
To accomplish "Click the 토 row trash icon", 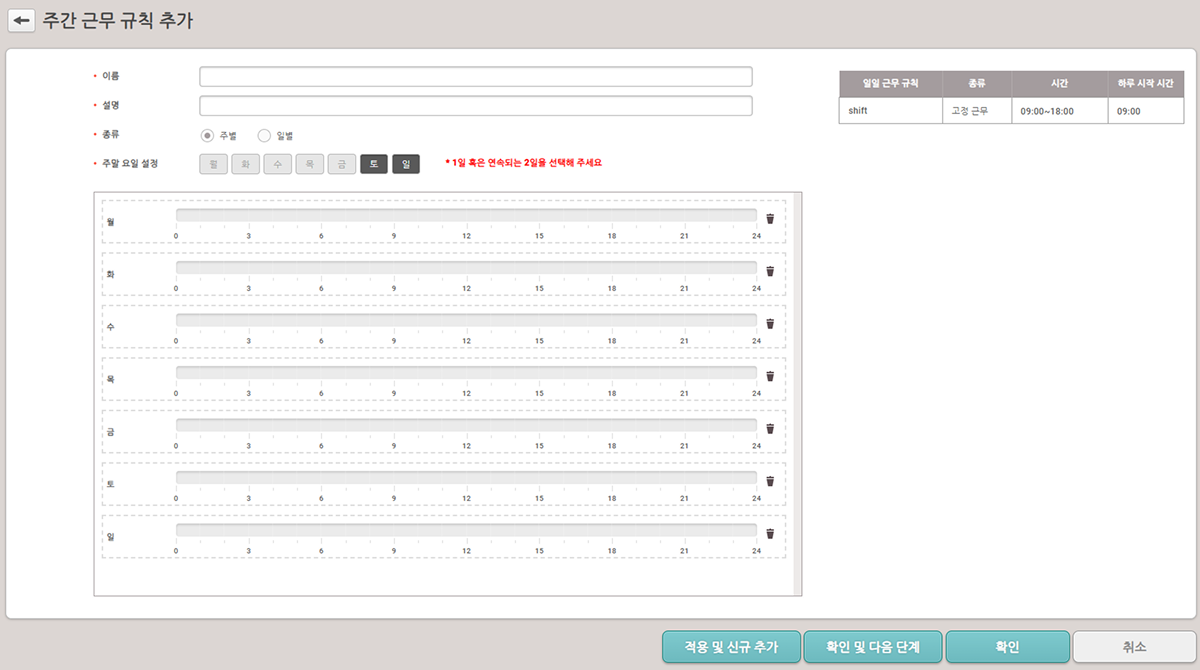I will (770, 481).
